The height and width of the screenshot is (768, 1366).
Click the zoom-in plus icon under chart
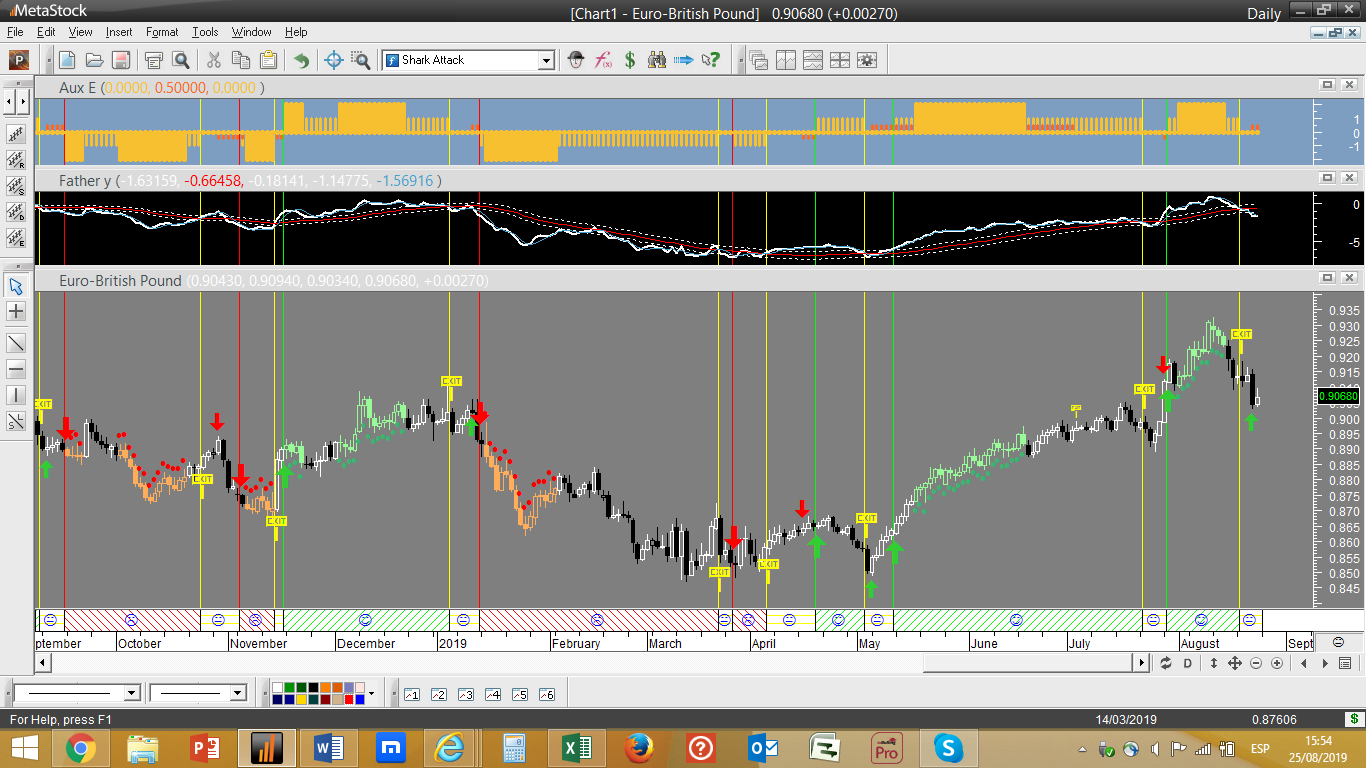tap(1277, 663)
